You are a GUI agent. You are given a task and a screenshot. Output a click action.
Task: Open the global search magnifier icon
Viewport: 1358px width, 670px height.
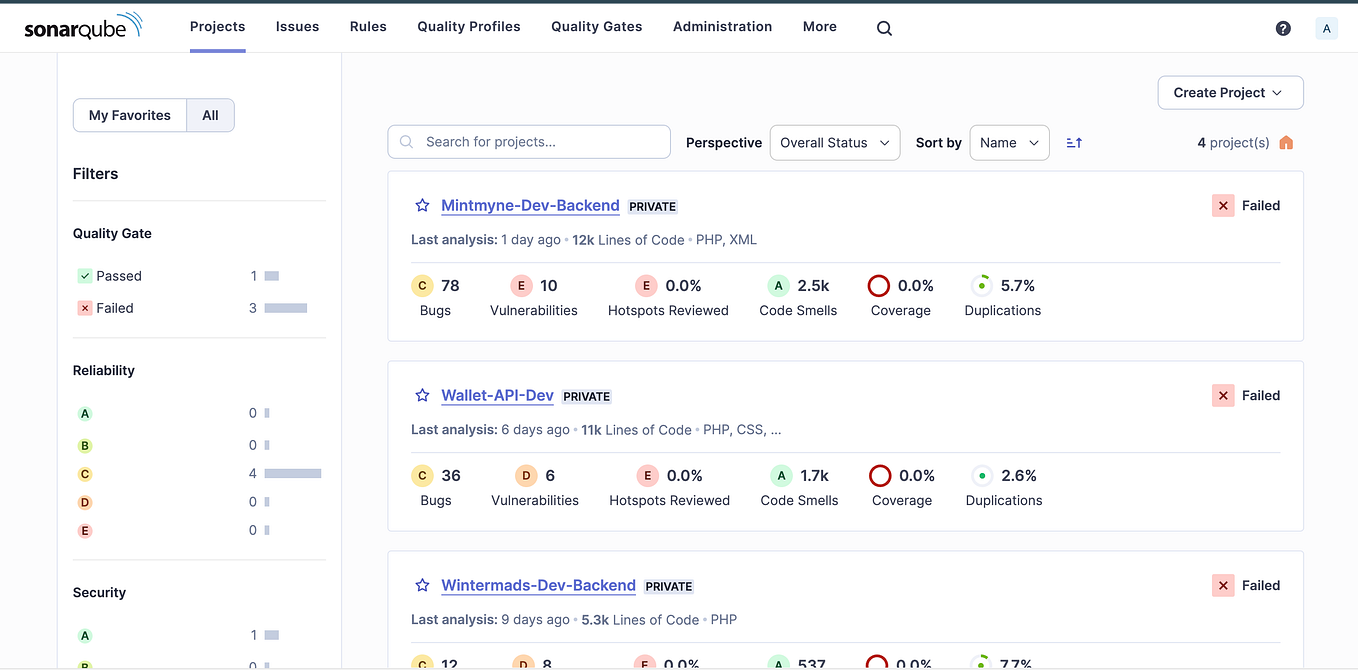click(884, 27)
